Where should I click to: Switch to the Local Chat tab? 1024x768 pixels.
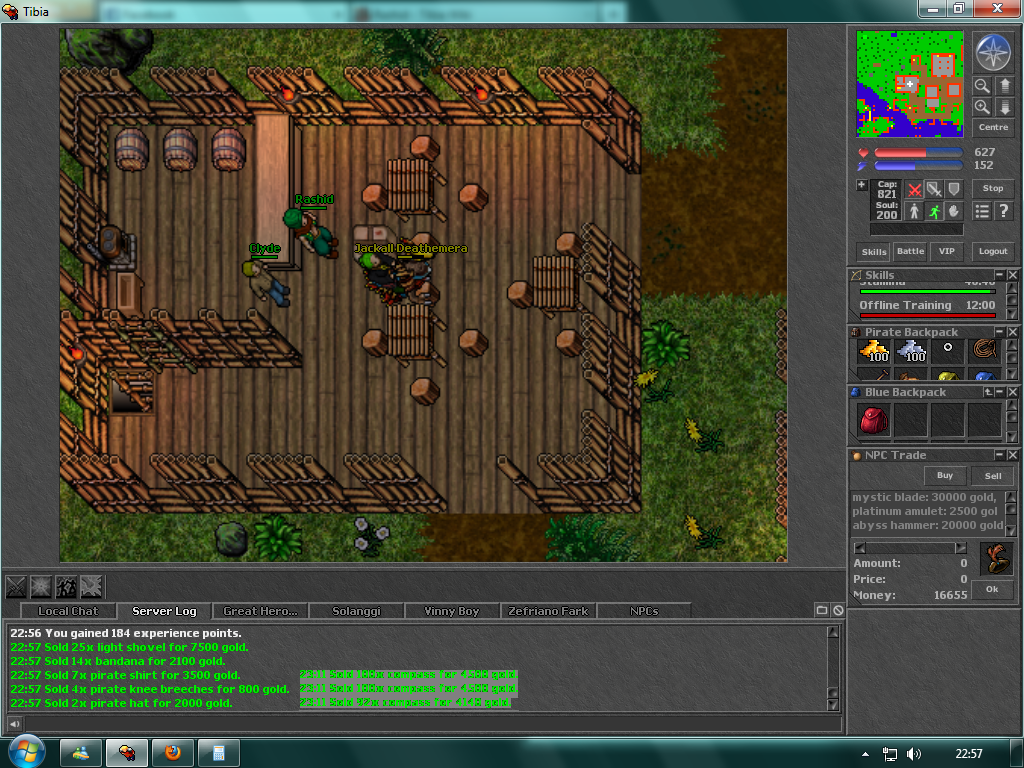coord(68,611)
